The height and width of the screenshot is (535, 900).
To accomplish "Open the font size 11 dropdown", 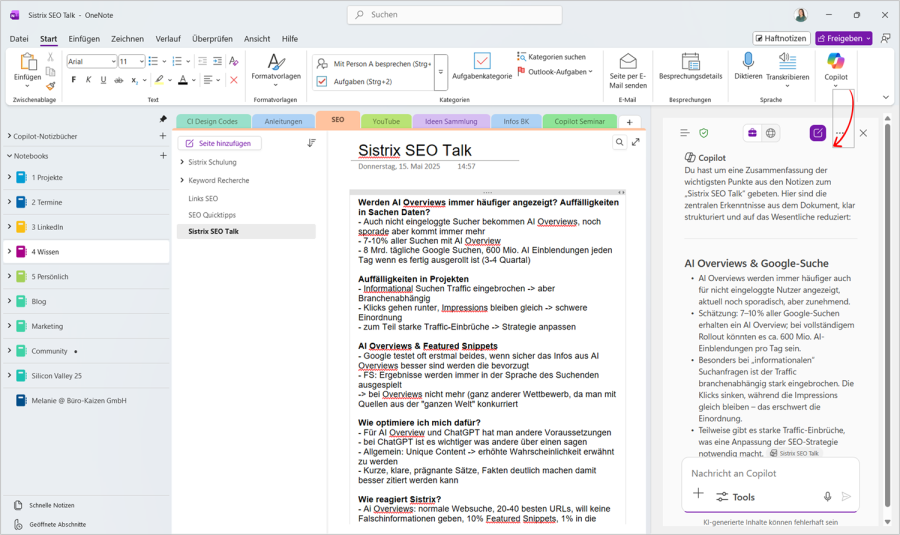I will point(141,61).
